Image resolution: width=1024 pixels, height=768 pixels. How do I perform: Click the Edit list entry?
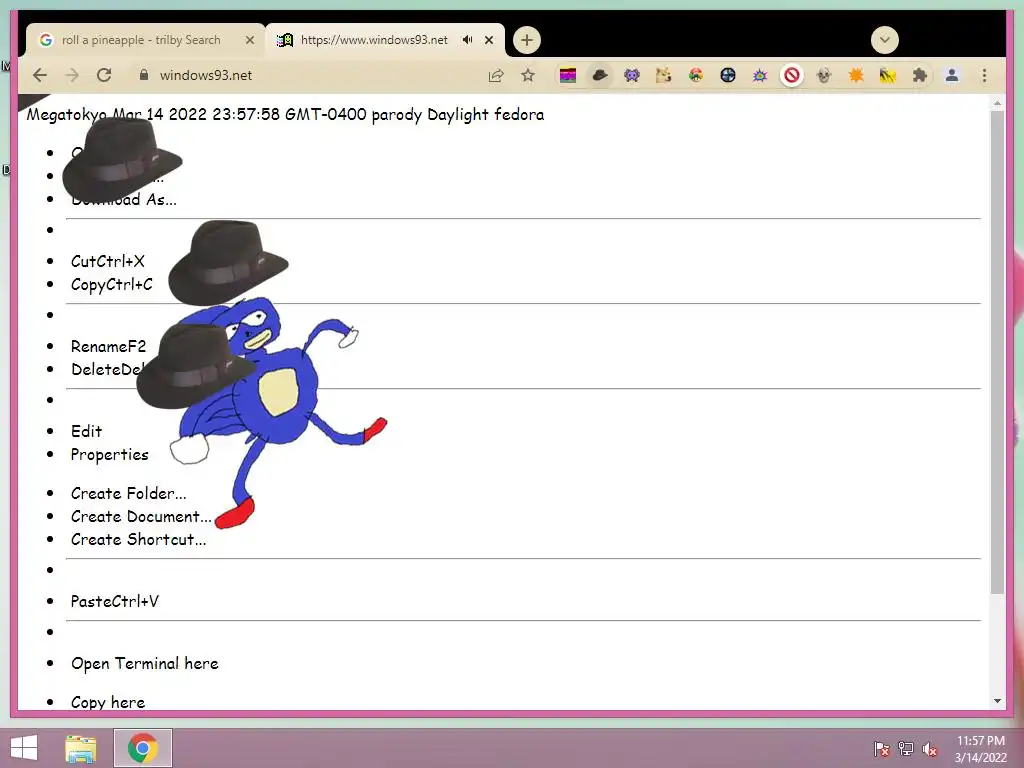(x=86, y=431)
